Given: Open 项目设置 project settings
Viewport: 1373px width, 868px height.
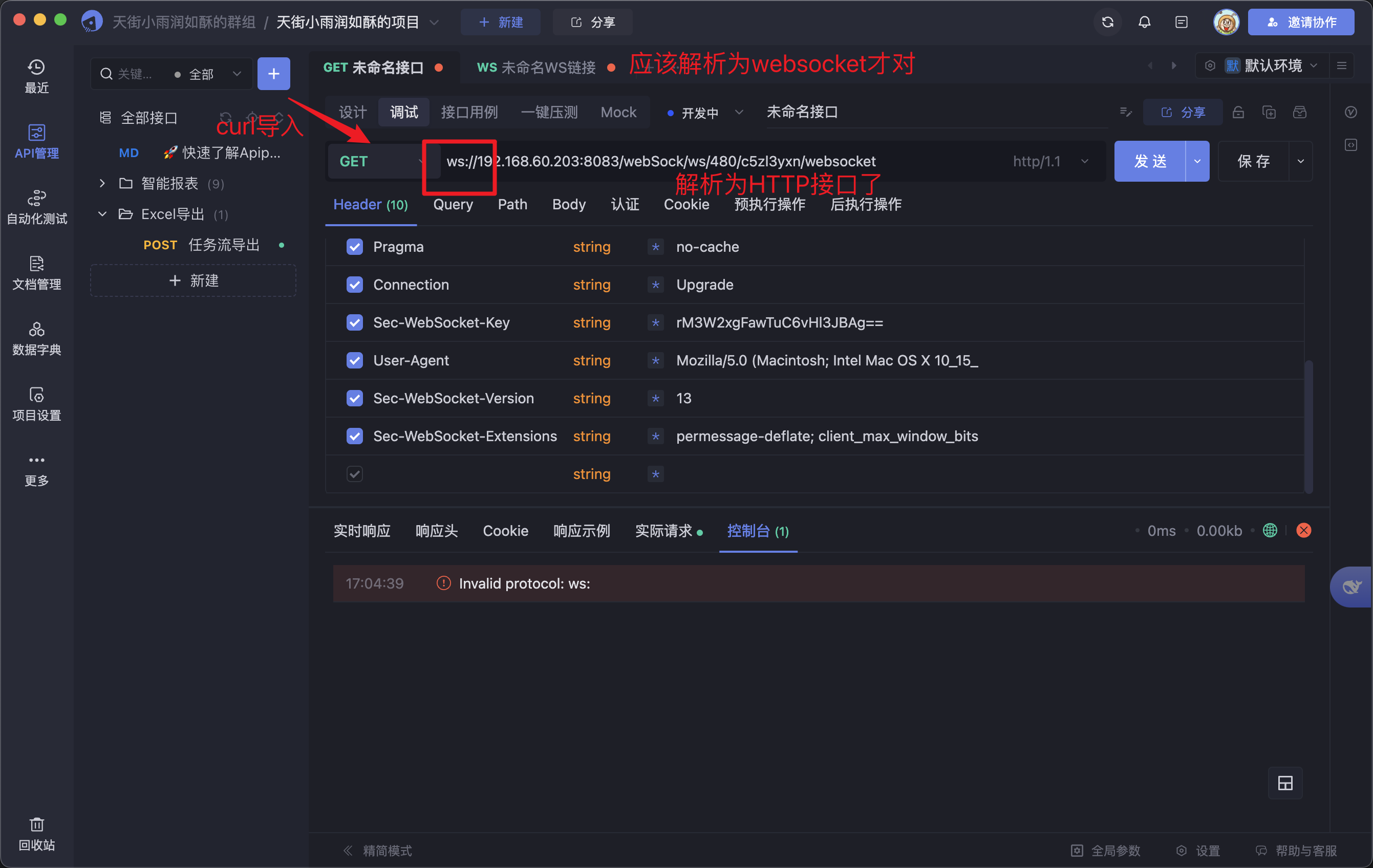Looking at the screenshot, I should (x=36, y=404).
